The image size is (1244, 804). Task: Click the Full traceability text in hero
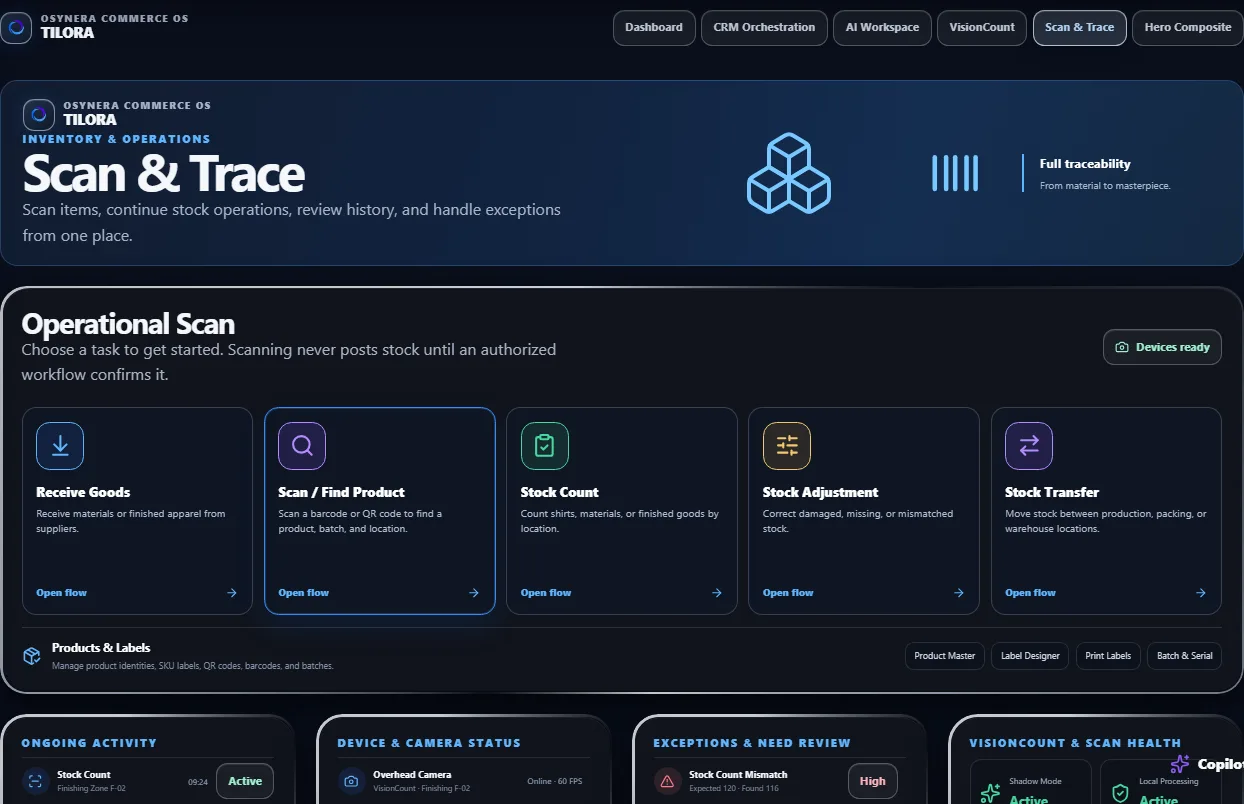[1085, 164]
